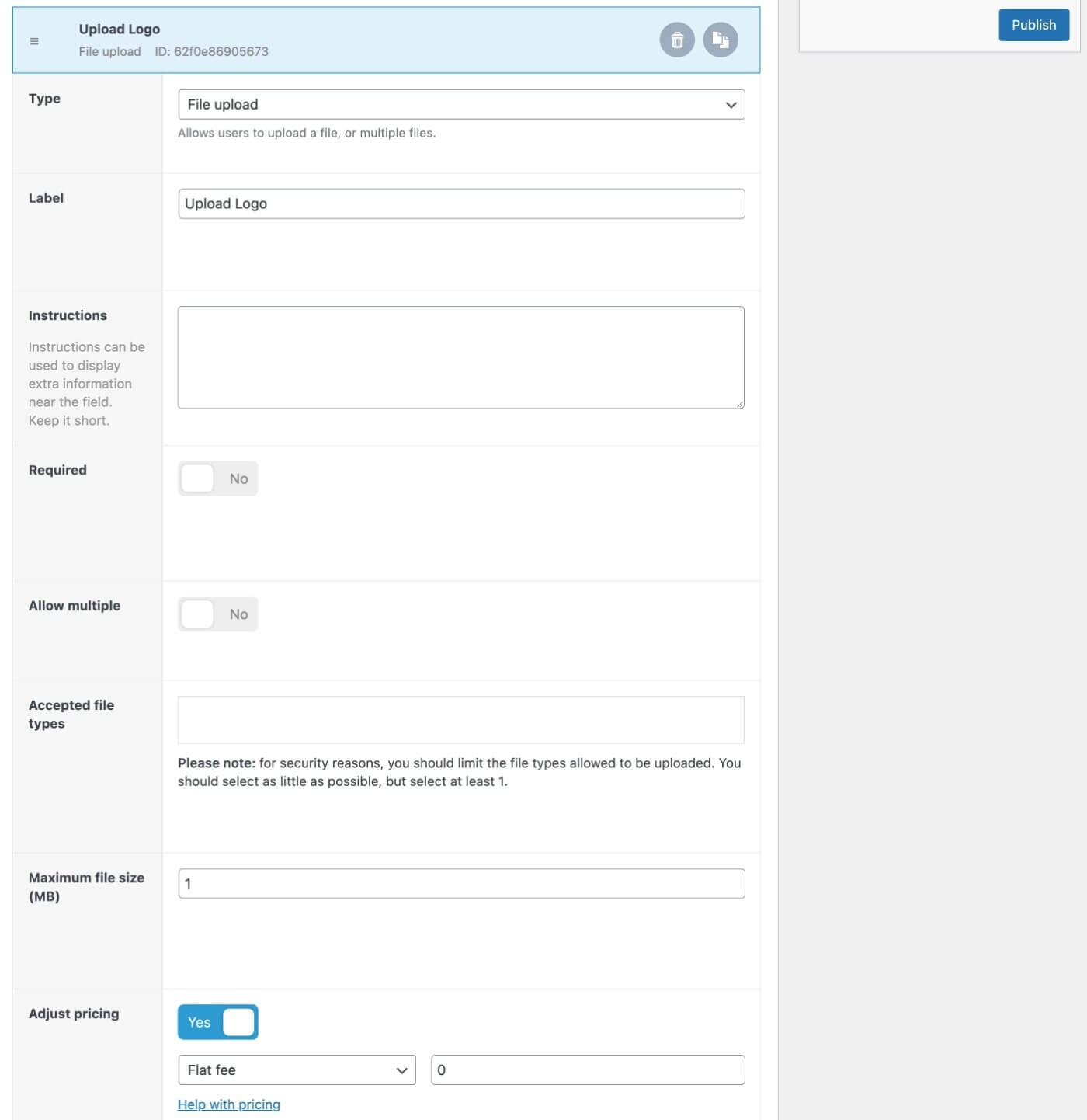Viewport: 1087px width, 1120px height.
Task: Toggle the Required switch
Action: [x=218, y=478]
